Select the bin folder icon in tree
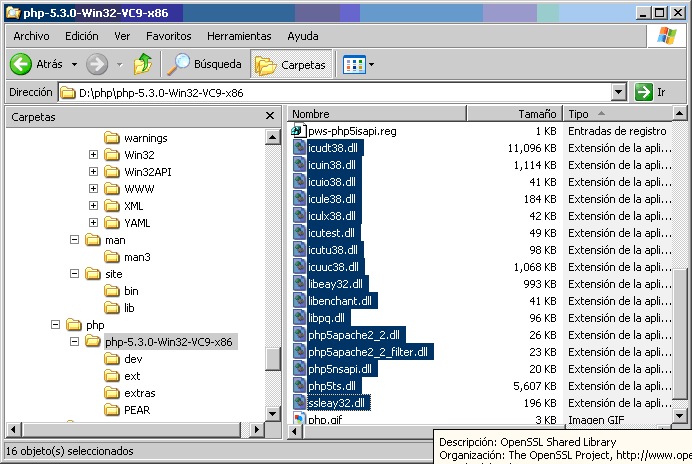Image resolution: width=692 pixels, height=464 pixels. 112,290
